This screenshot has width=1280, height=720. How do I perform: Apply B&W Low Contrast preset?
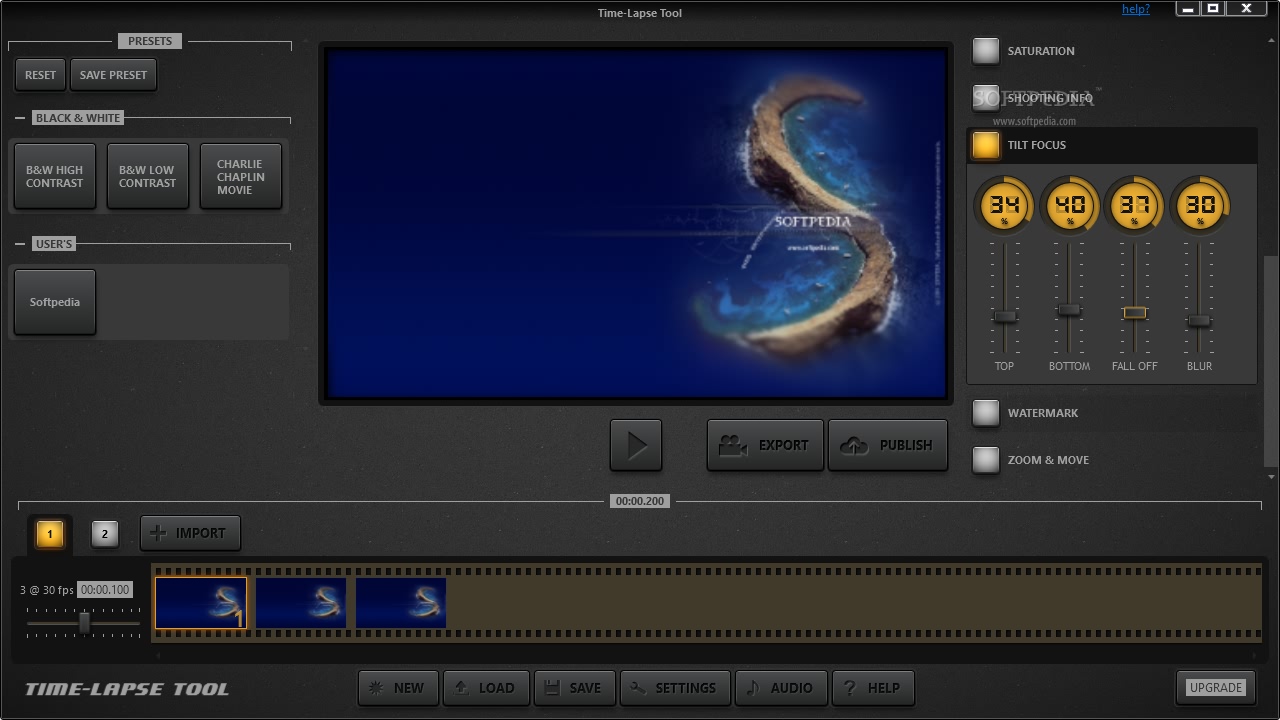click(x=148, y=177)
